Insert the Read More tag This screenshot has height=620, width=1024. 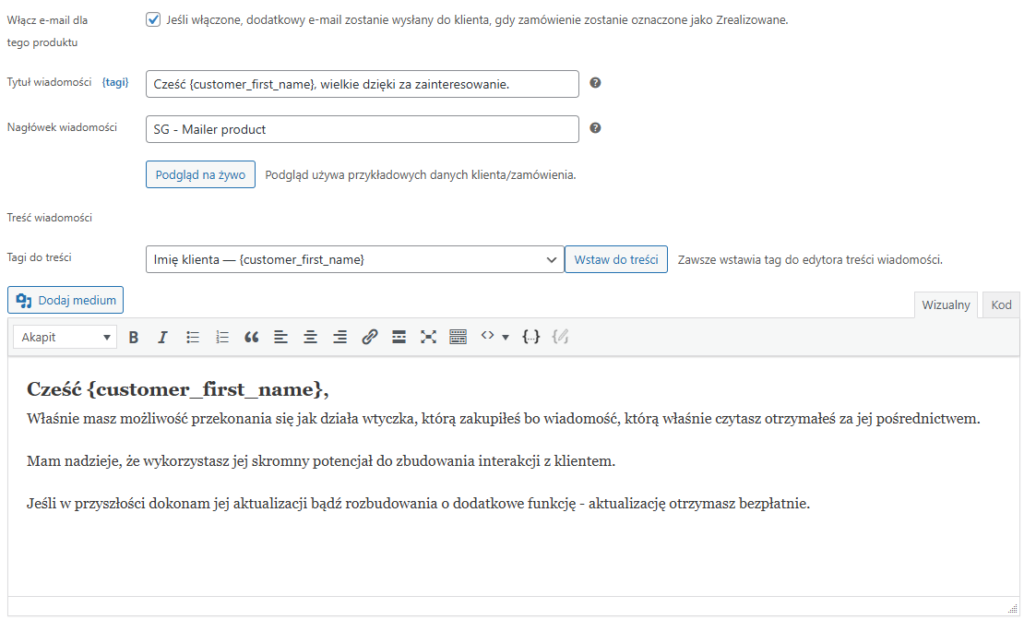coord(398,337)
